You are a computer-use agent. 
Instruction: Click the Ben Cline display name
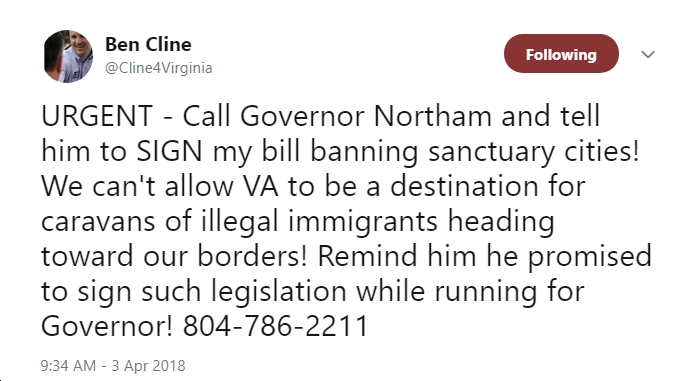click(148, 44)
